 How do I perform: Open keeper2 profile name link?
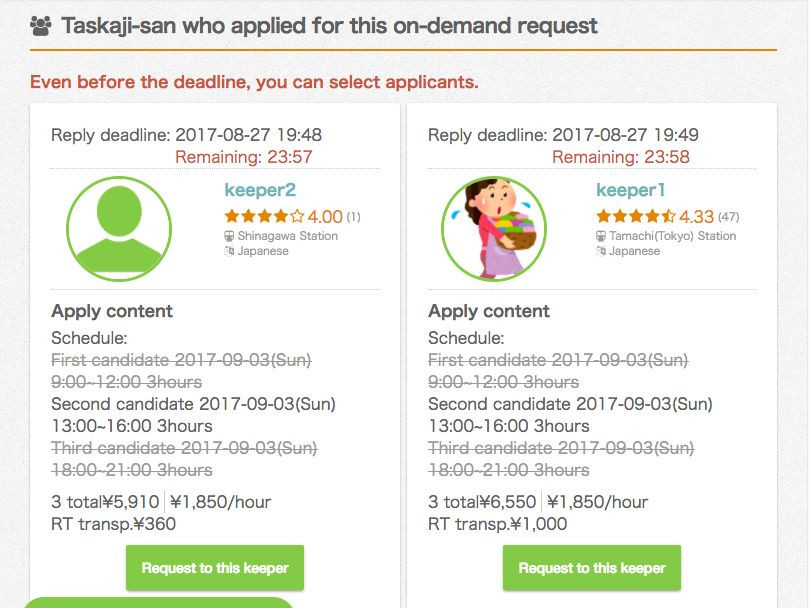(x=260, y=190)
